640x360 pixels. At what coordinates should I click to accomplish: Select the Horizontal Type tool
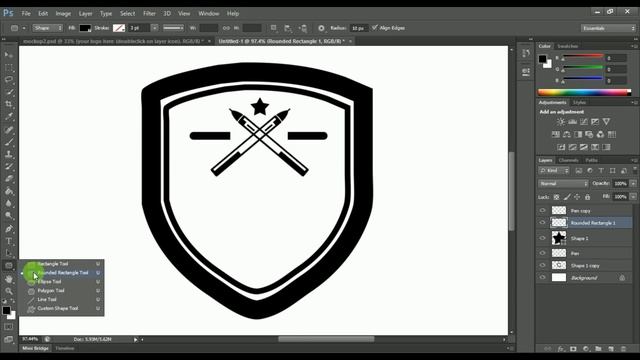coord(9,241)
